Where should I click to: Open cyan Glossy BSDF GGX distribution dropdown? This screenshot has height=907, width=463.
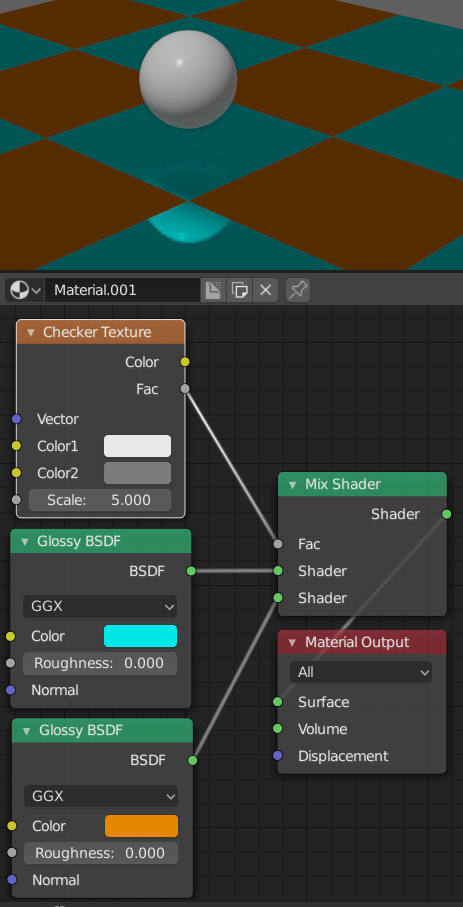pos(100,606)
